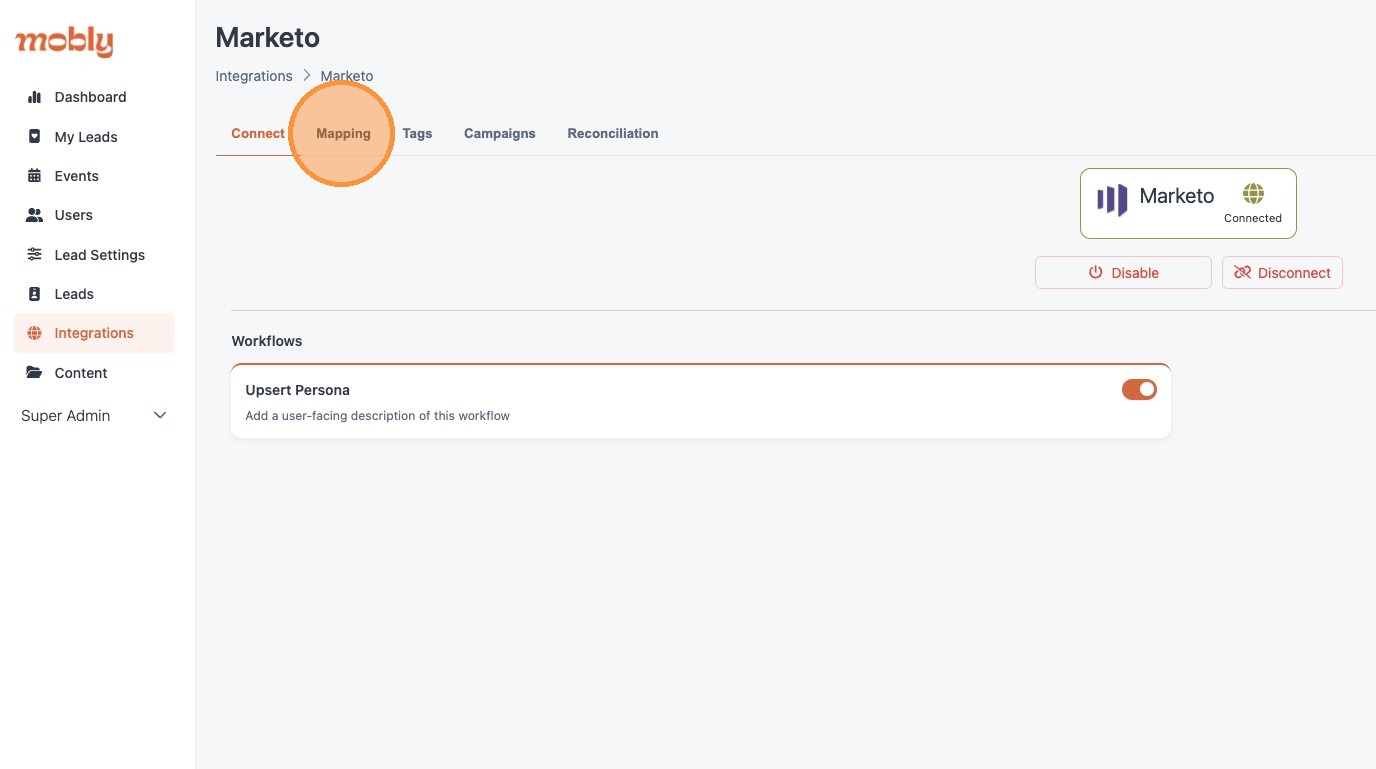This screenshot has height=769, width=1376.
Task: Open the Mapping tab
Action: pyautogui.click(x=343, y=133)
